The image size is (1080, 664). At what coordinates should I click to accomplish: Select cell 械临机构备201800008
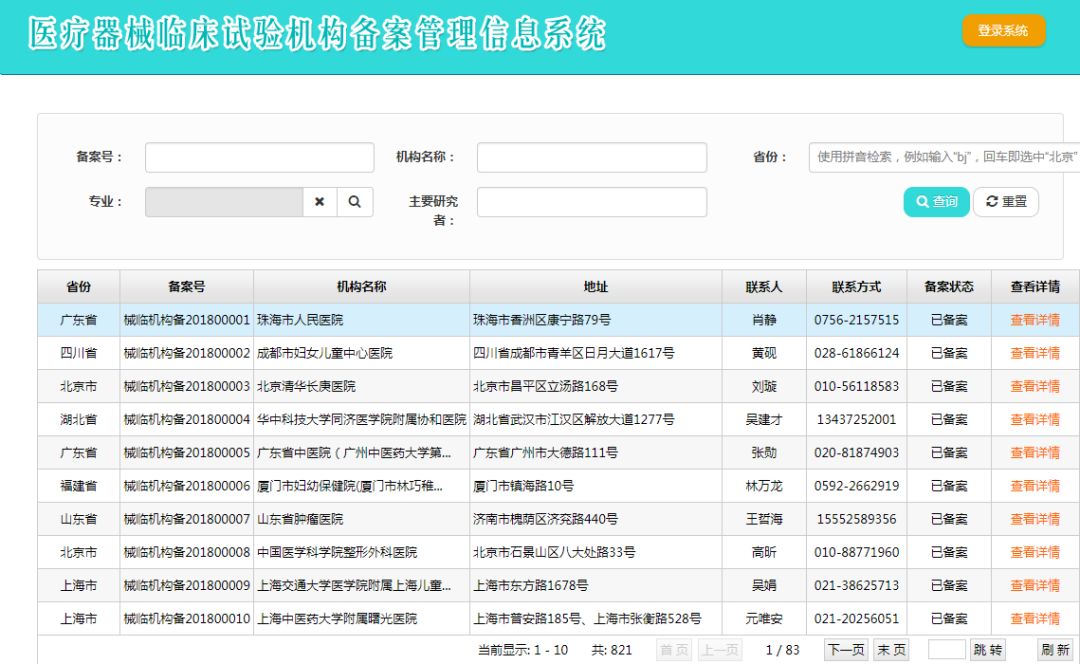[x=187, y=552]
